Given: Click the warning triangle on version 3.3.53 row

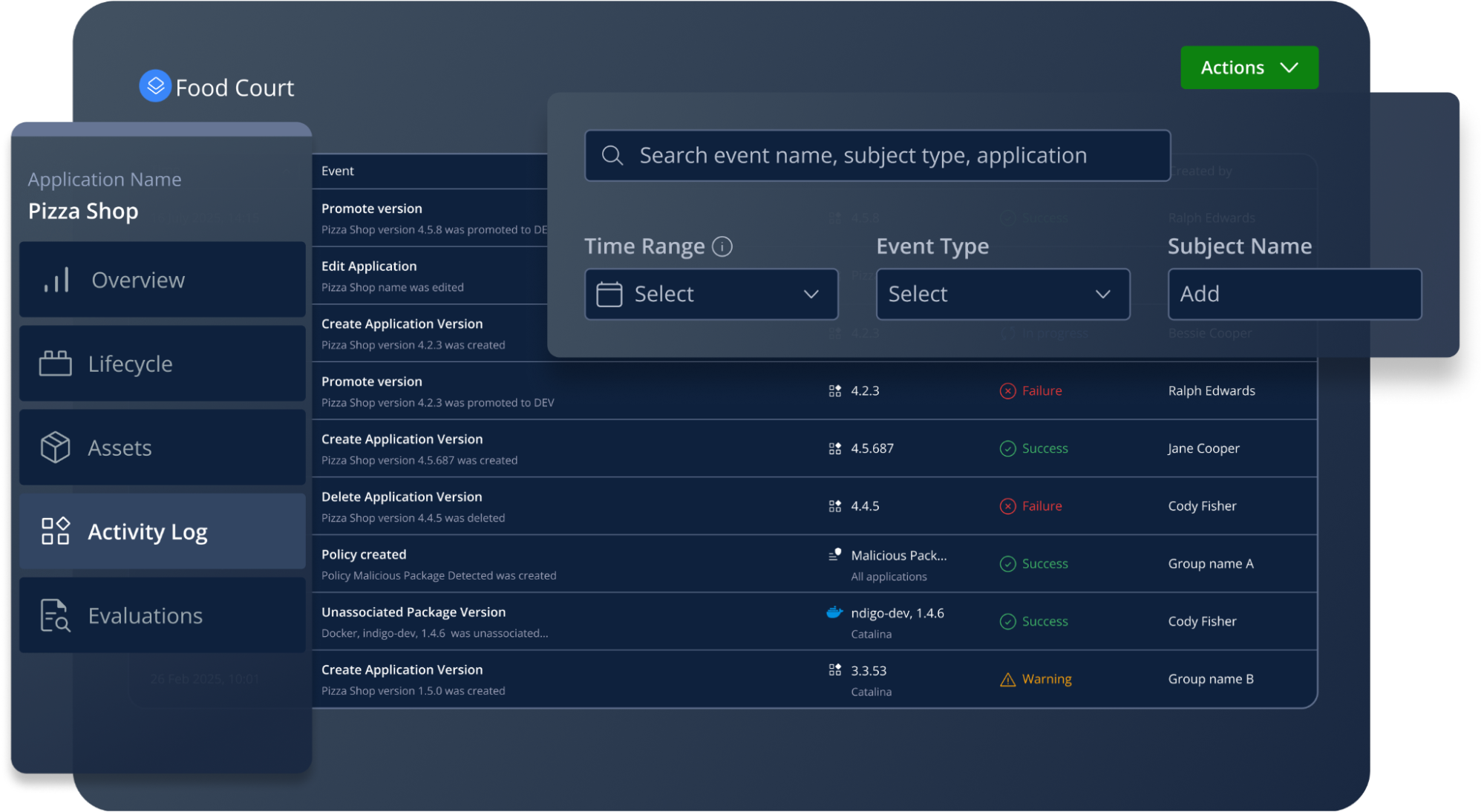Looking at the screenshot, I should tap(1007, 678).
